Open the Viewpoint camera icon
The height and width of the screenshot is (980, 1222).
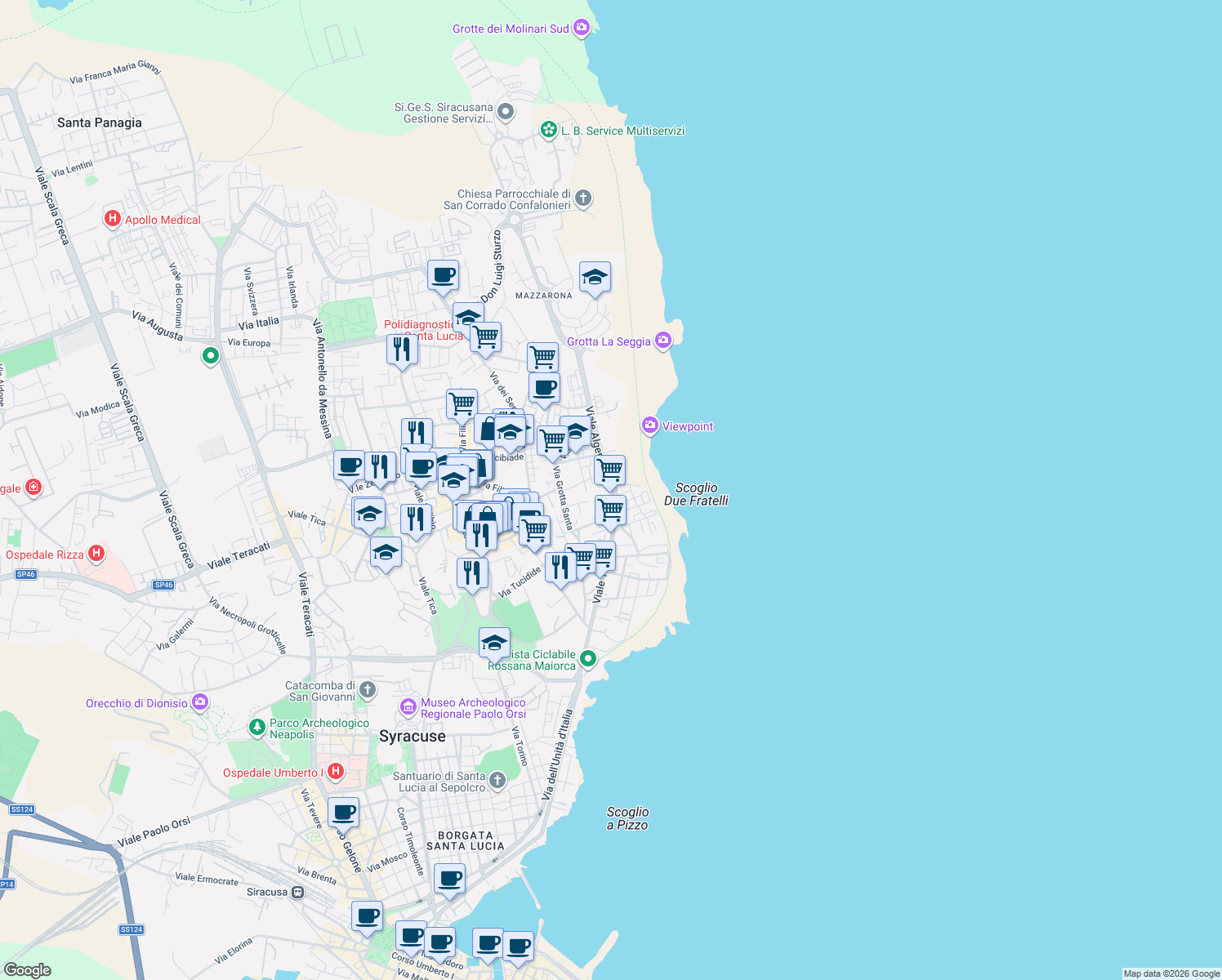[x=650, y=425]
